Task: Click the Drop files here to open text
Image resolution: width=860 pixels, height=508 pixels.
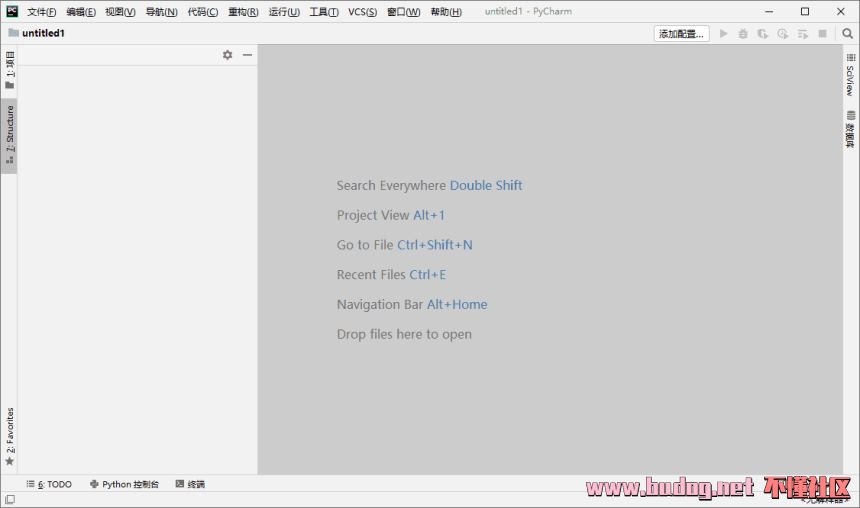Action: [404, 334]
